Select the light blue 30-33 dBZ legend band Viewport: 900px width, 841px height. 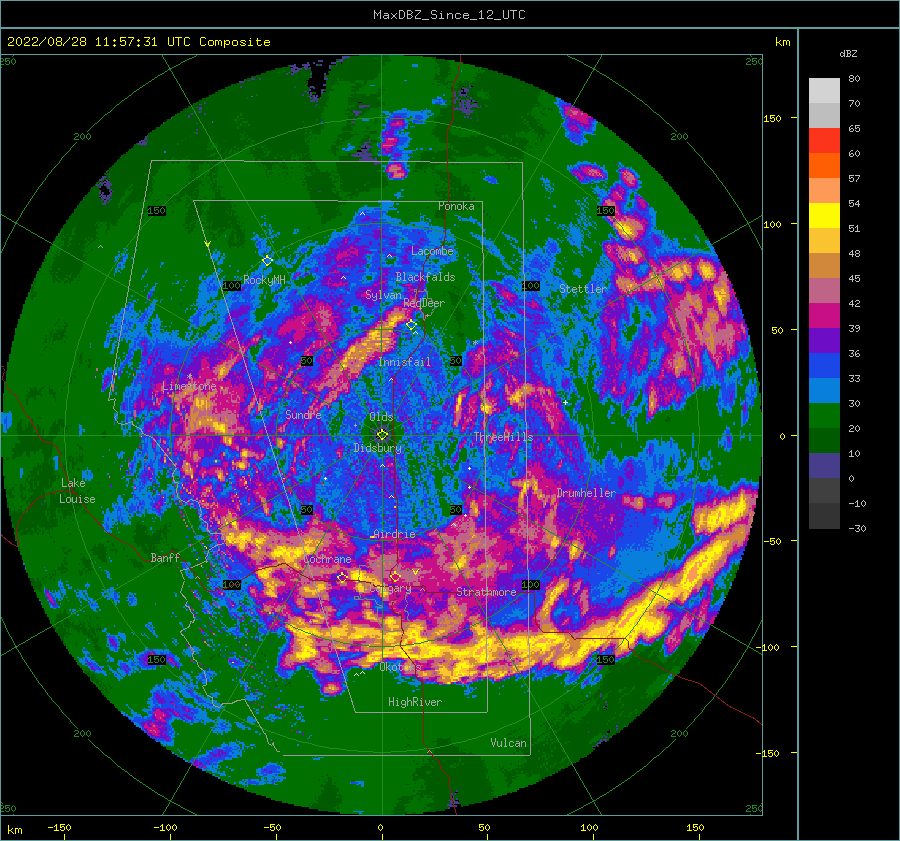[824, 391]
